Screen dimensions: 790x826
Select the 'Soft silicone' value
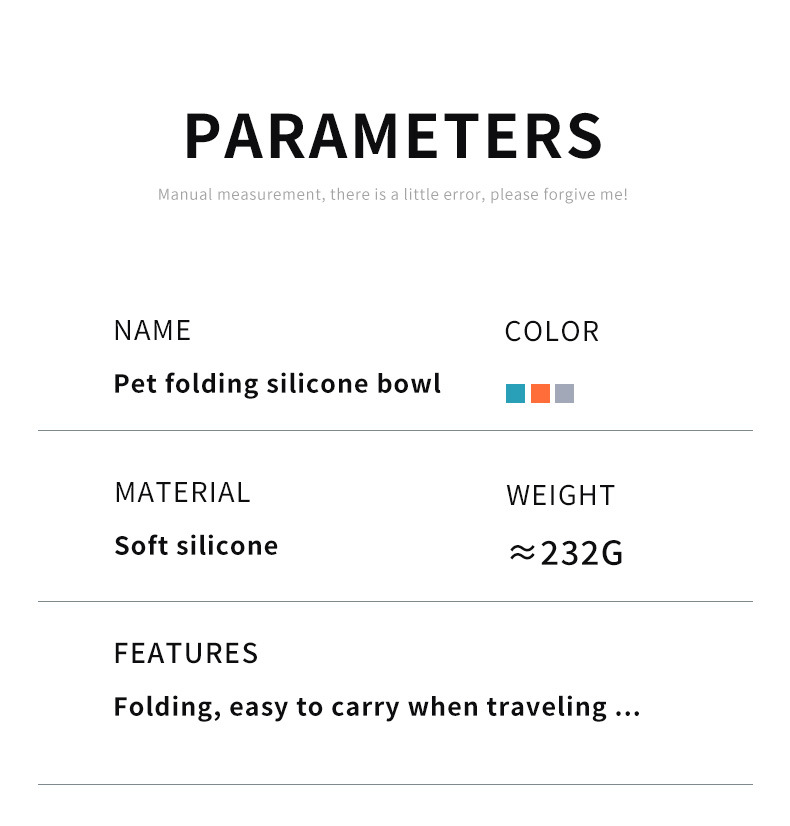click(196, 545)
